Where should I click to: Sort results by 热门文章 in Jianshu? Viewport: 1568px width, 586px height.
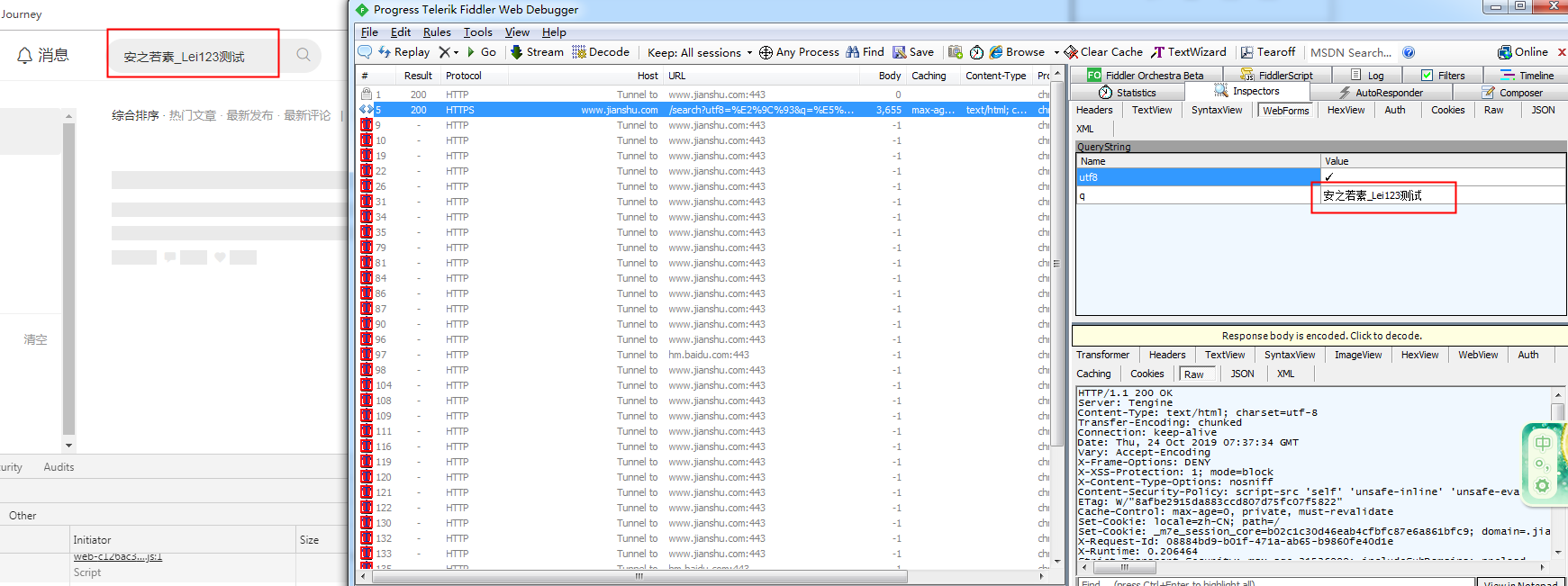coord(193,115)
